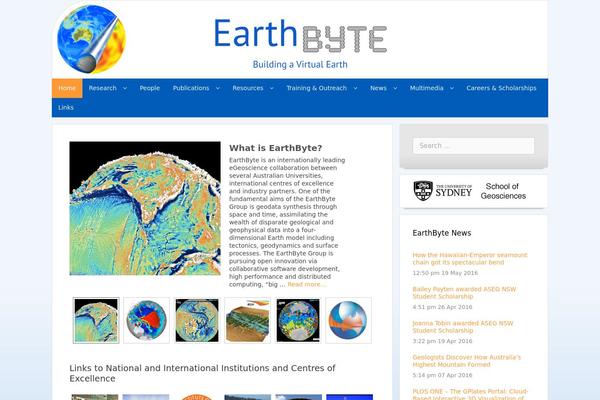
Task: Focus the Search input field
Action: point(473,146)
